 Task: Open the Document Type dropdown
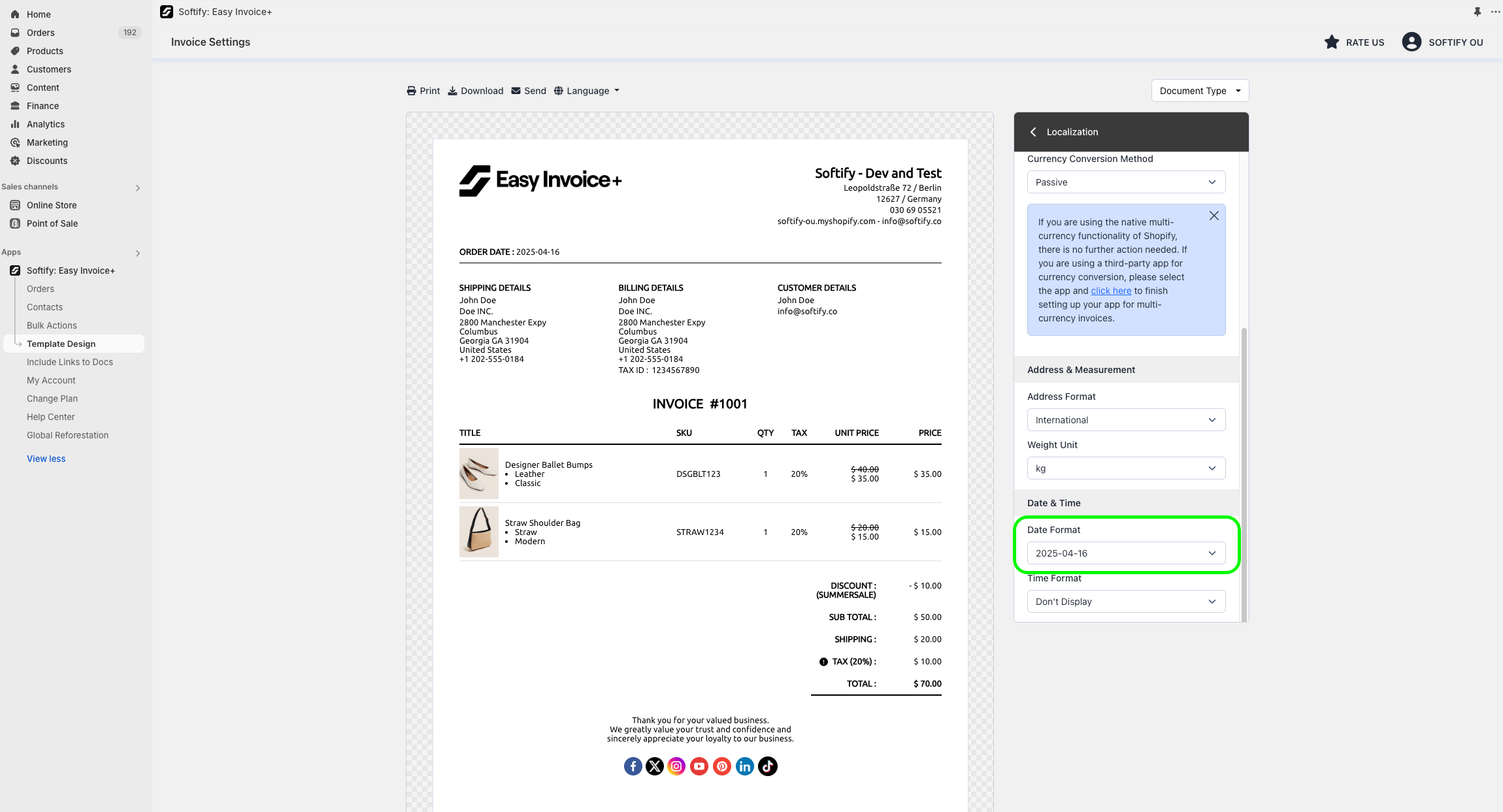[1199, 91]
